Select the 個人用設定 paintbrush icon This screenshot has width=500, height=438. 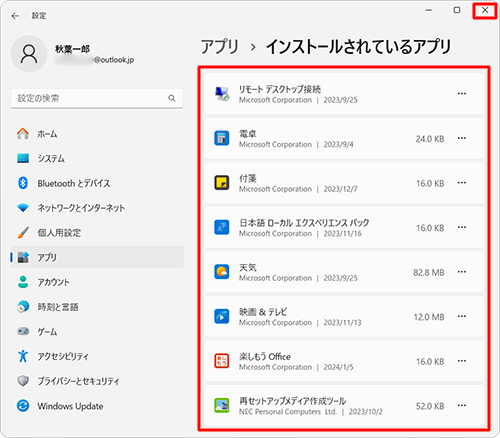(x=23, y=232)
